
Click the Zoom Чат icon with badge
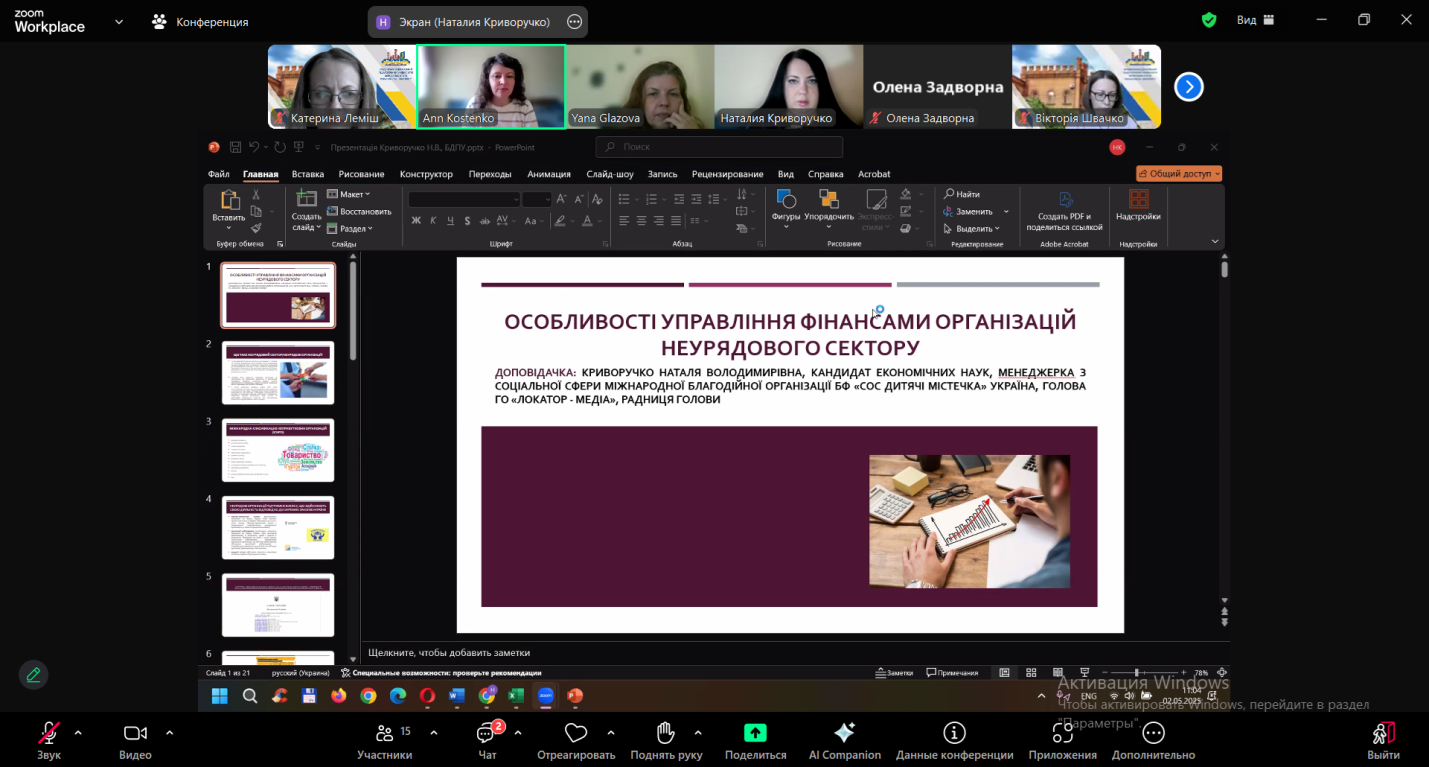pyautogui.click(x=488, y=733)
